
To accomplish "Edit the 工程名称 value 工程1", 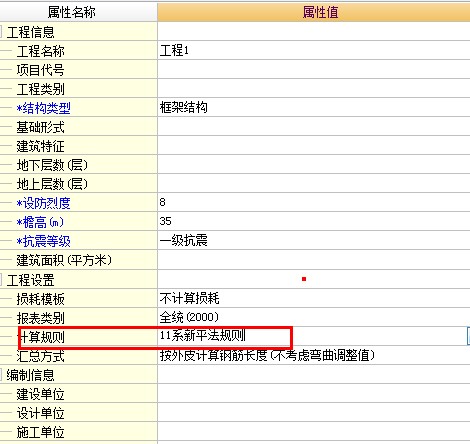I will point(314,51).
